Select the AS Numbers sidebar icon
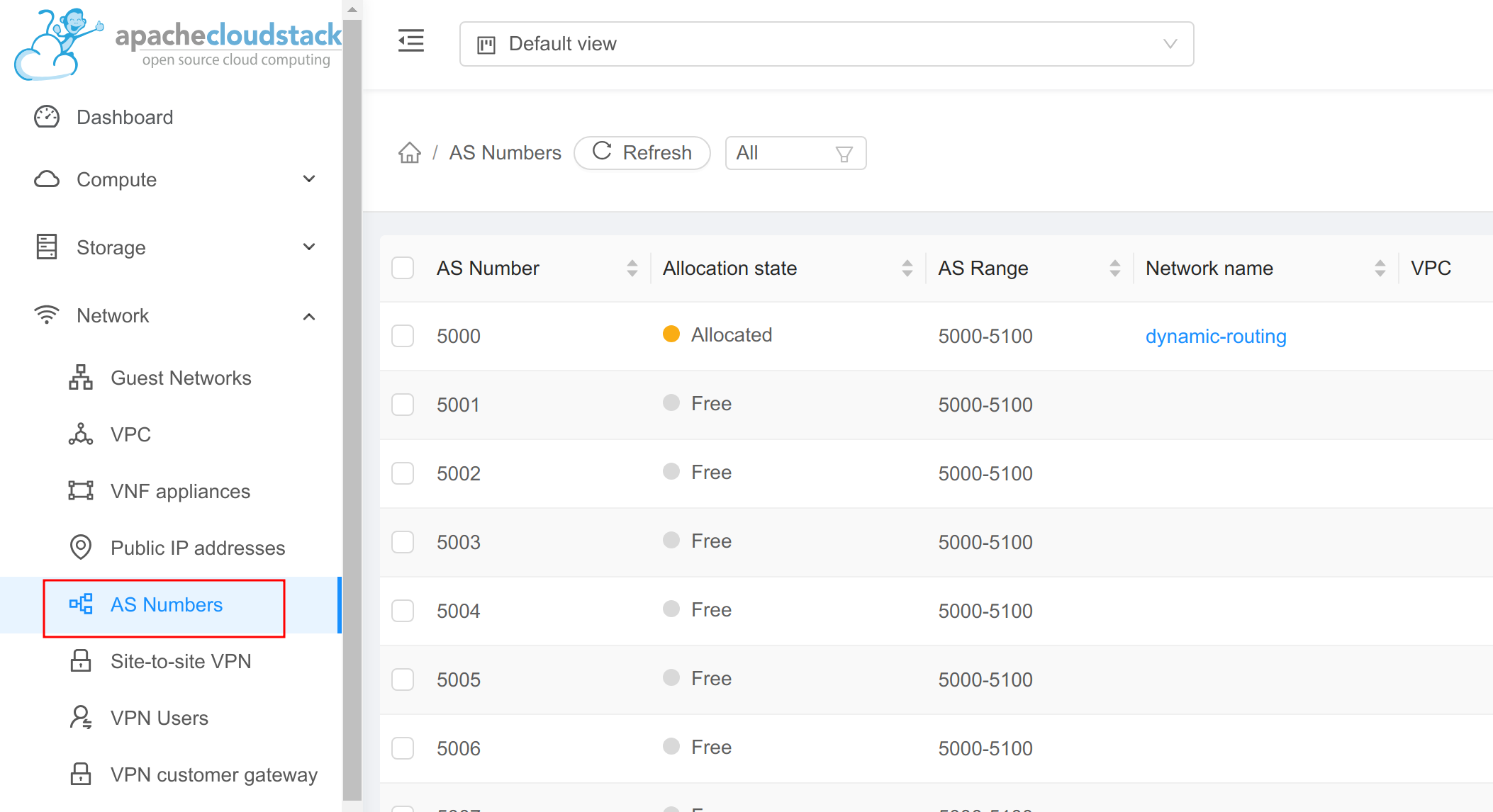Viewport: 1493px width, 812px height. (80, 604)
